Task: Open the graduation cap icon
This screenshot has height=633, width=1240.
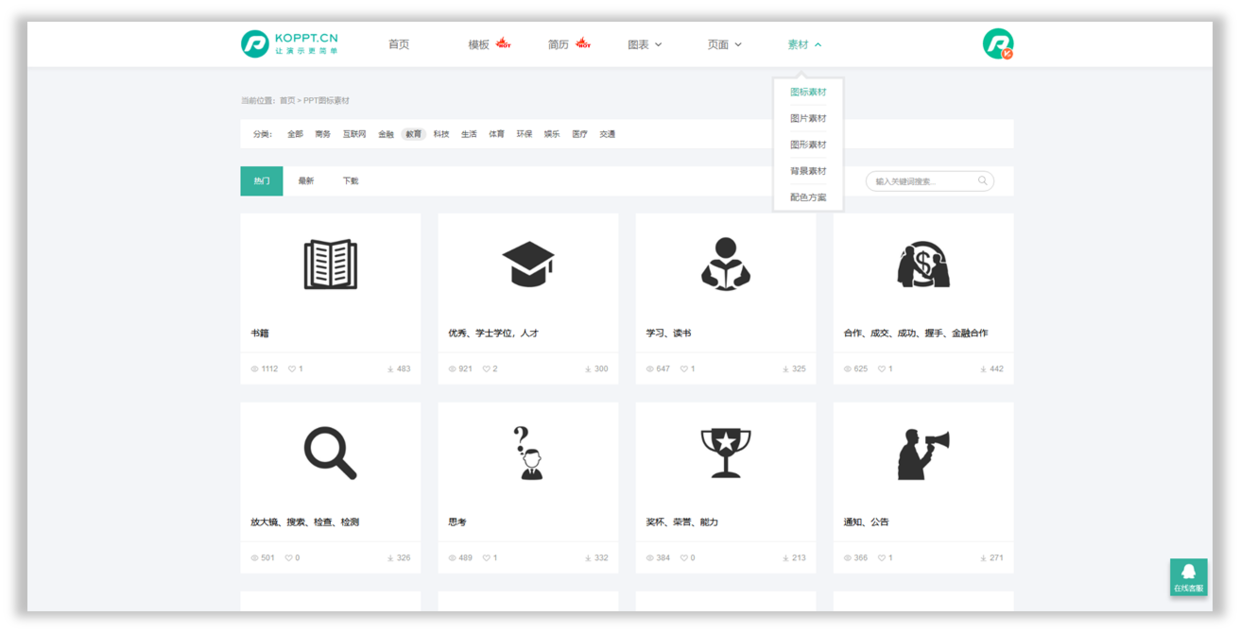Action: (x=528, y=265)
